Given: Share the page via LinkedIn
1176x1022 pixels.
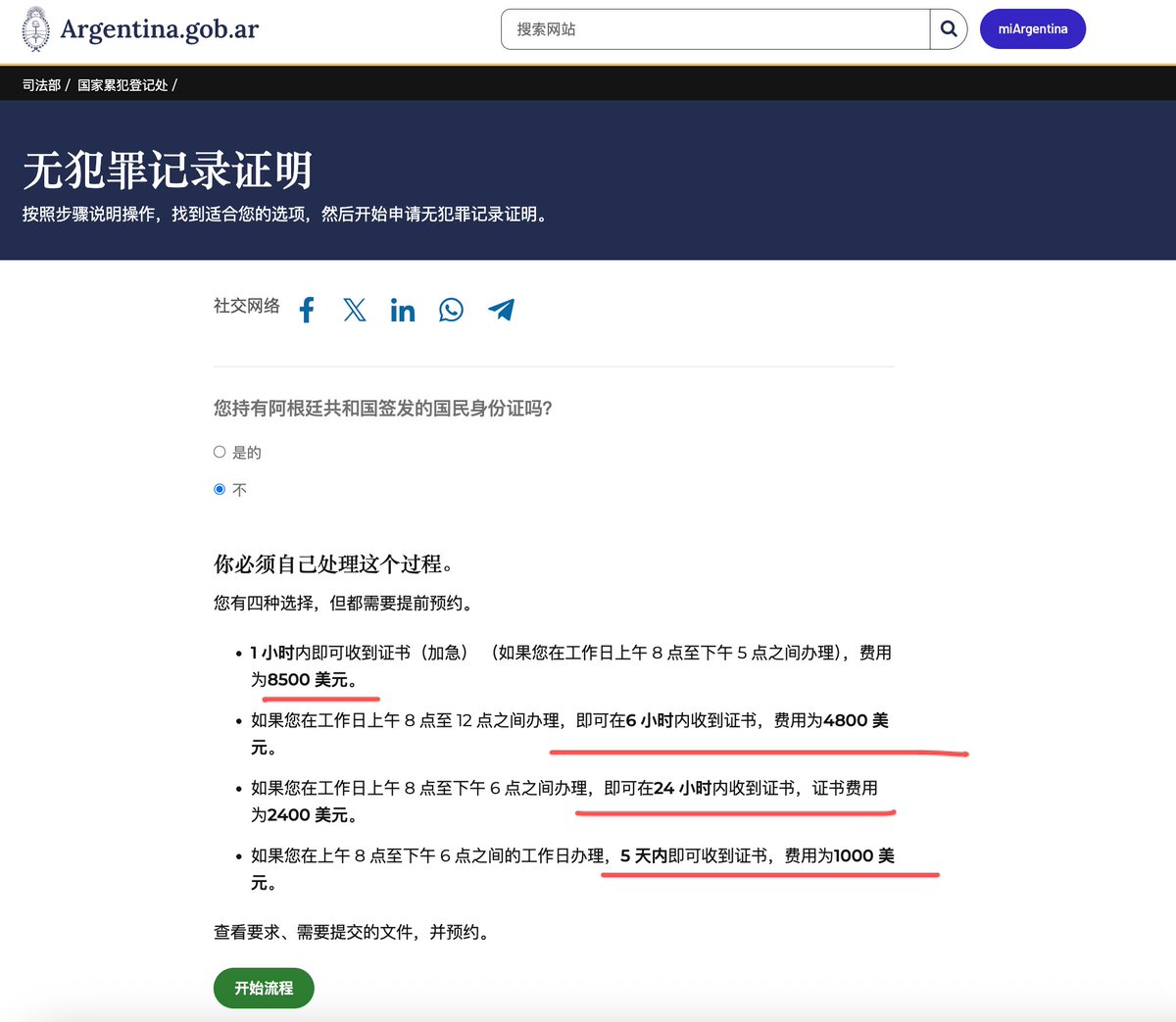Looking at the screenshot, I should pyautogui.click(x=402, y=309).
